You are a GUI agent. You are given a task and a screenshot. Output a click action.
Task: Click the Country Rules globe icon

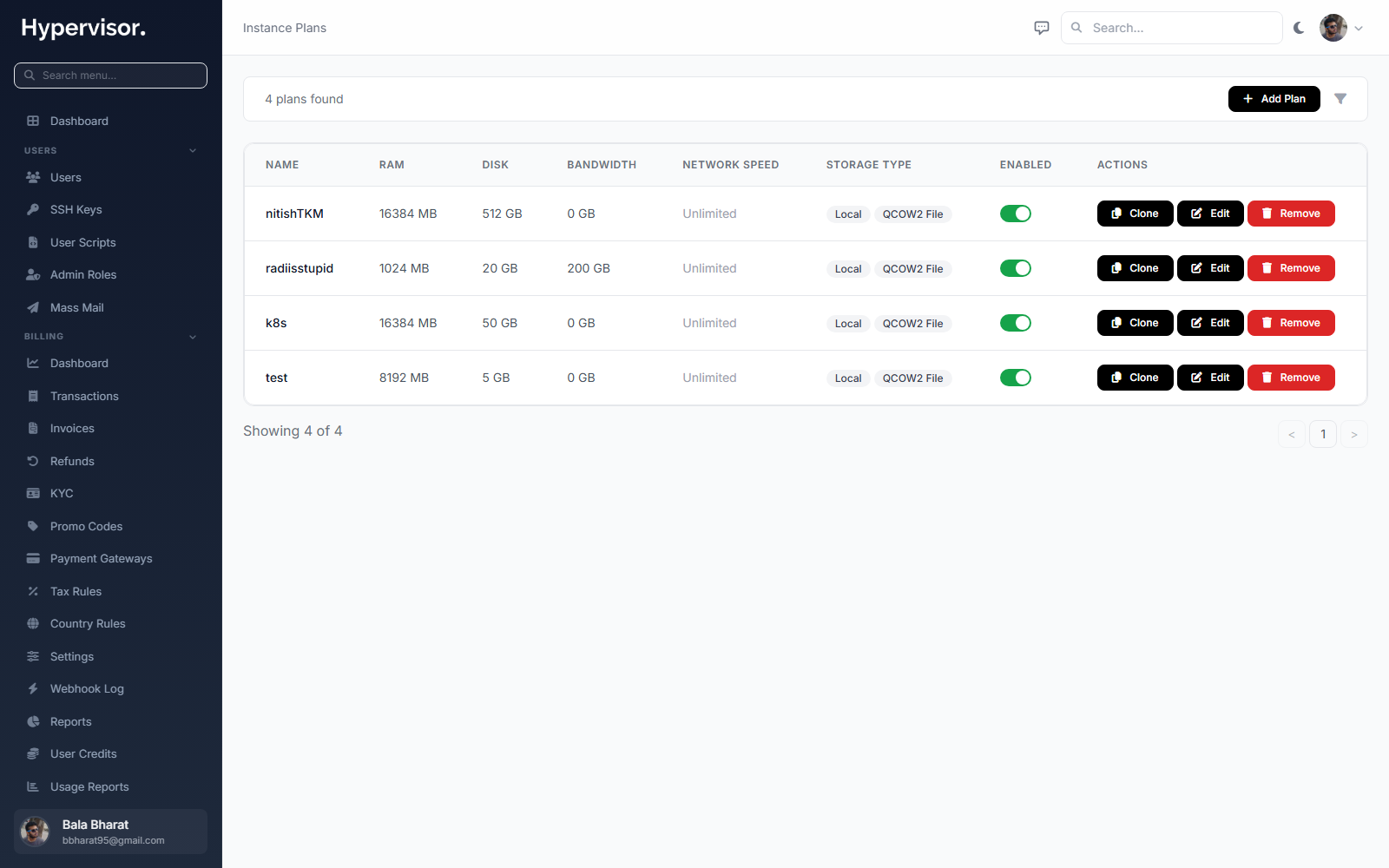(x=33, y=623)
